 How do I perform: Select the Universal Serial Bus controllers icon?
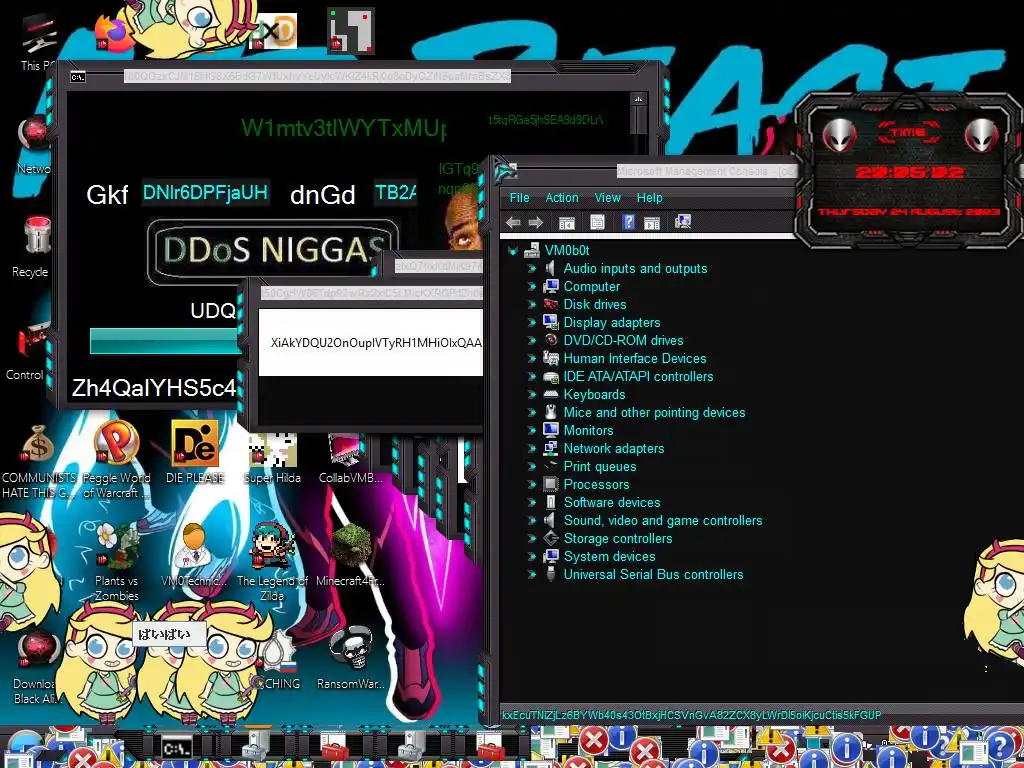(551, 575)
